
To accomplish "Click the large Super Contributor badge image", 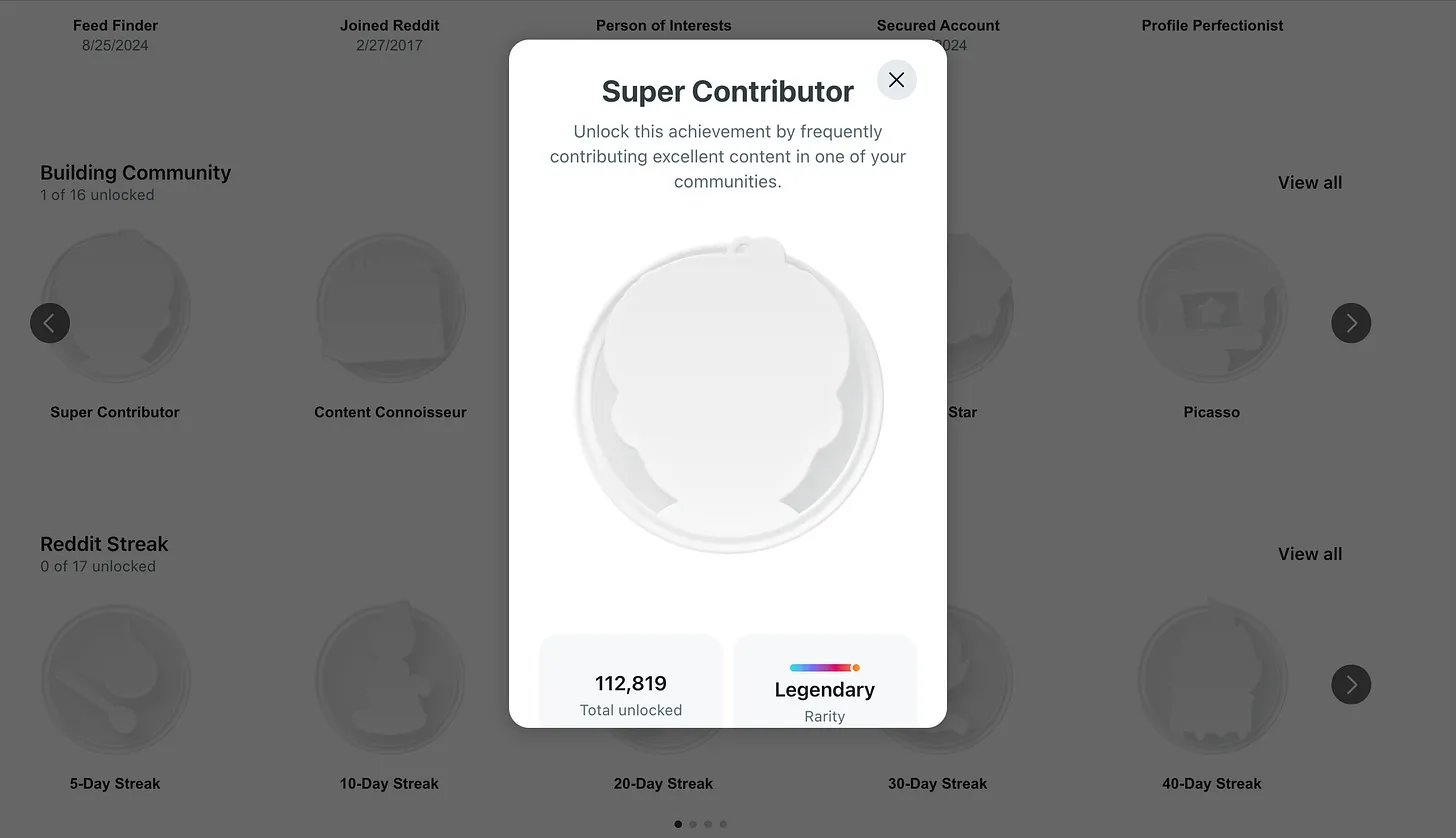I will point(729,394).
